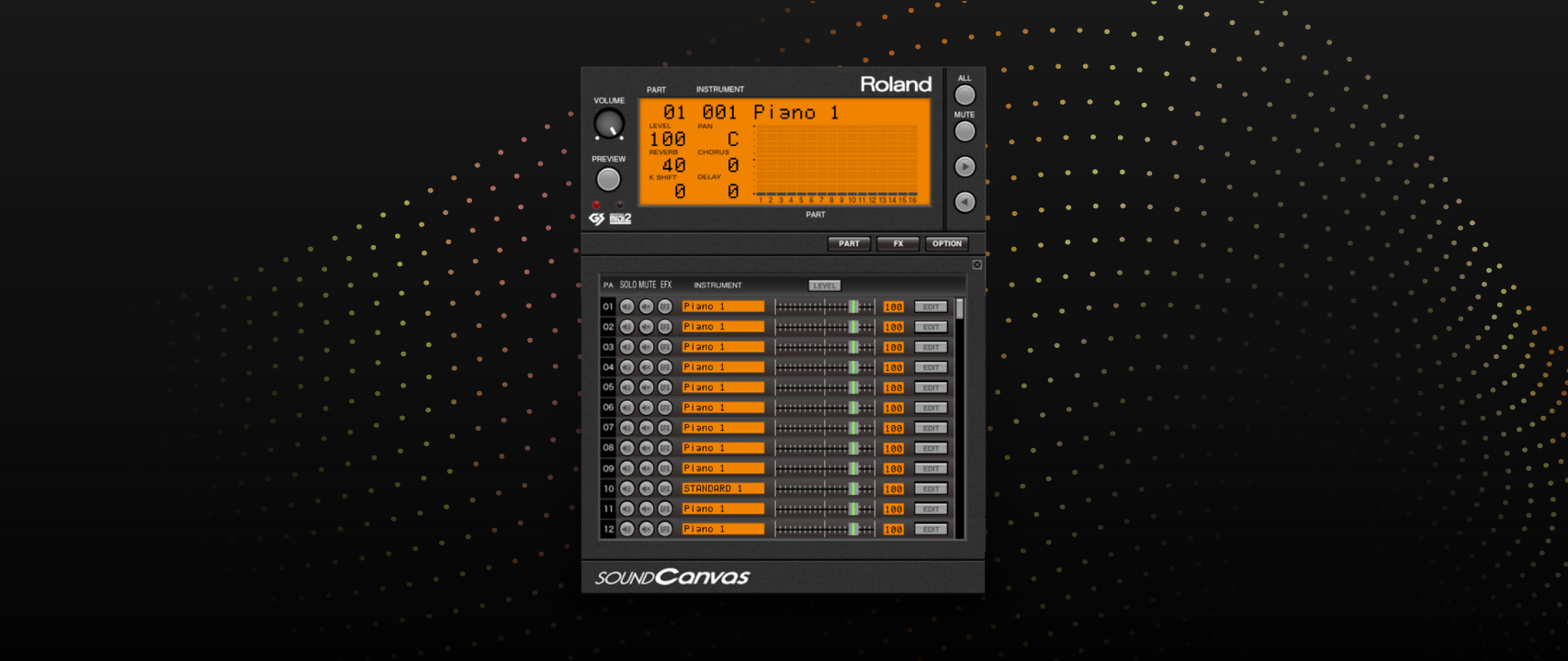Go to next part with right arrow
Screen dimensions: 1568x661
point(964,166)
